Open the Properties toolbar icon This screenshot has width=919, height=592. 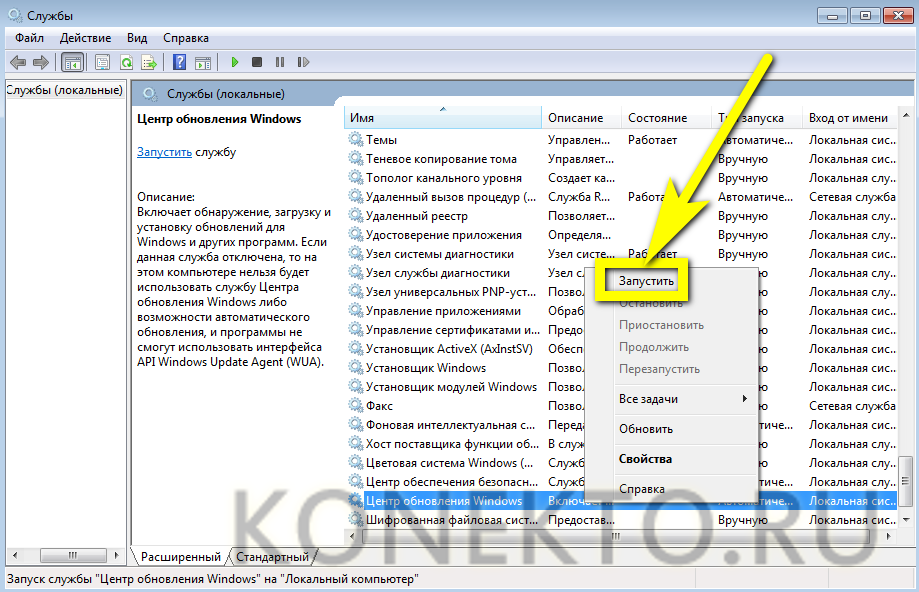(103, 62)
